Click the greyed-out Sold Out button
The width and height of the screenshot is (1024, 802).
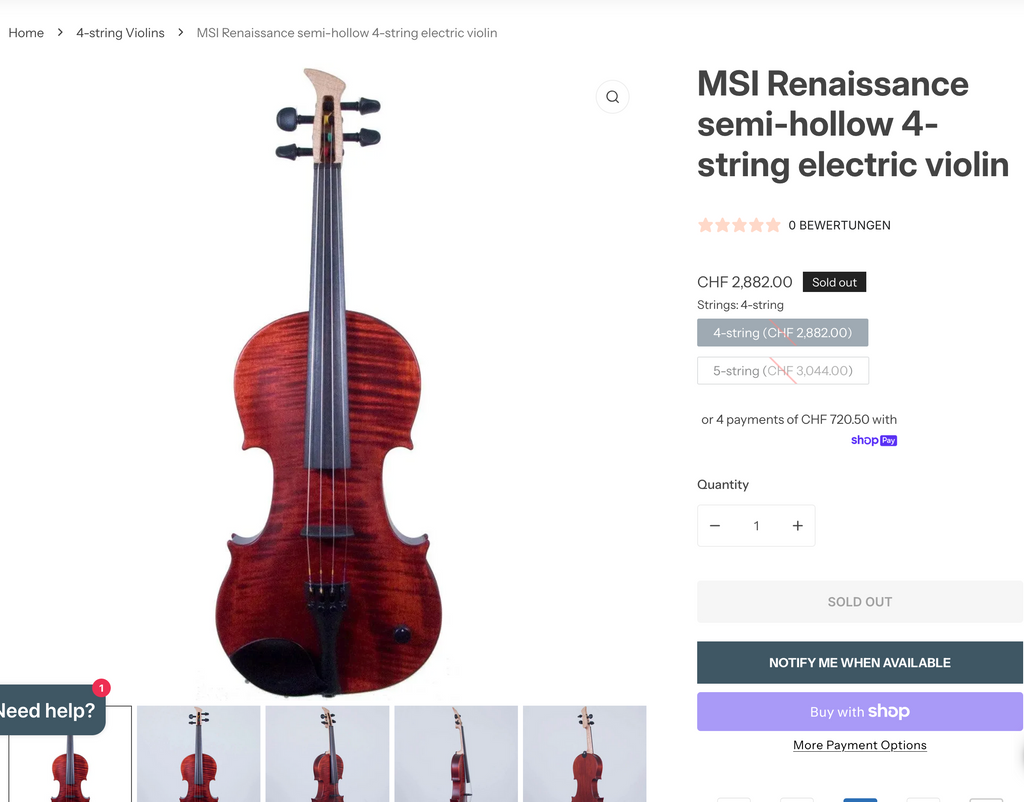tap(859, 602)
